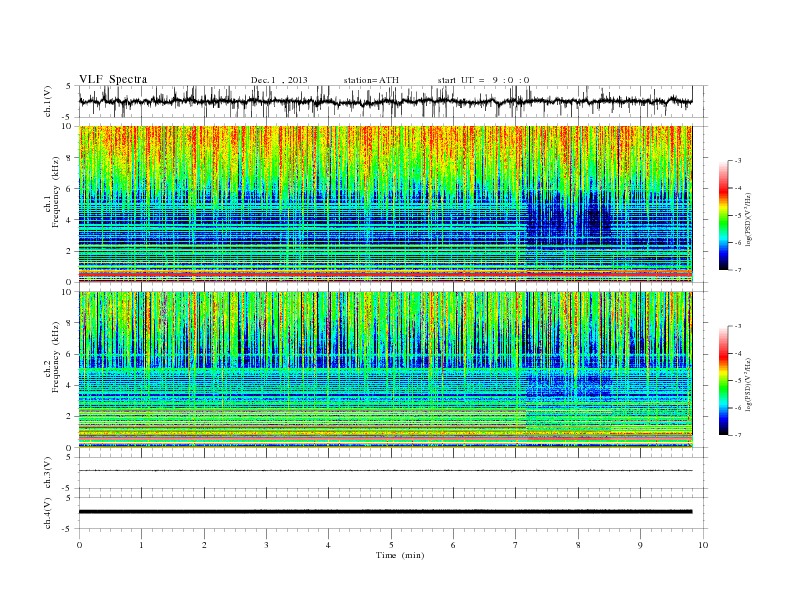
Task: Click tick label "7" on the Time axis
Action: pos(516,545)
